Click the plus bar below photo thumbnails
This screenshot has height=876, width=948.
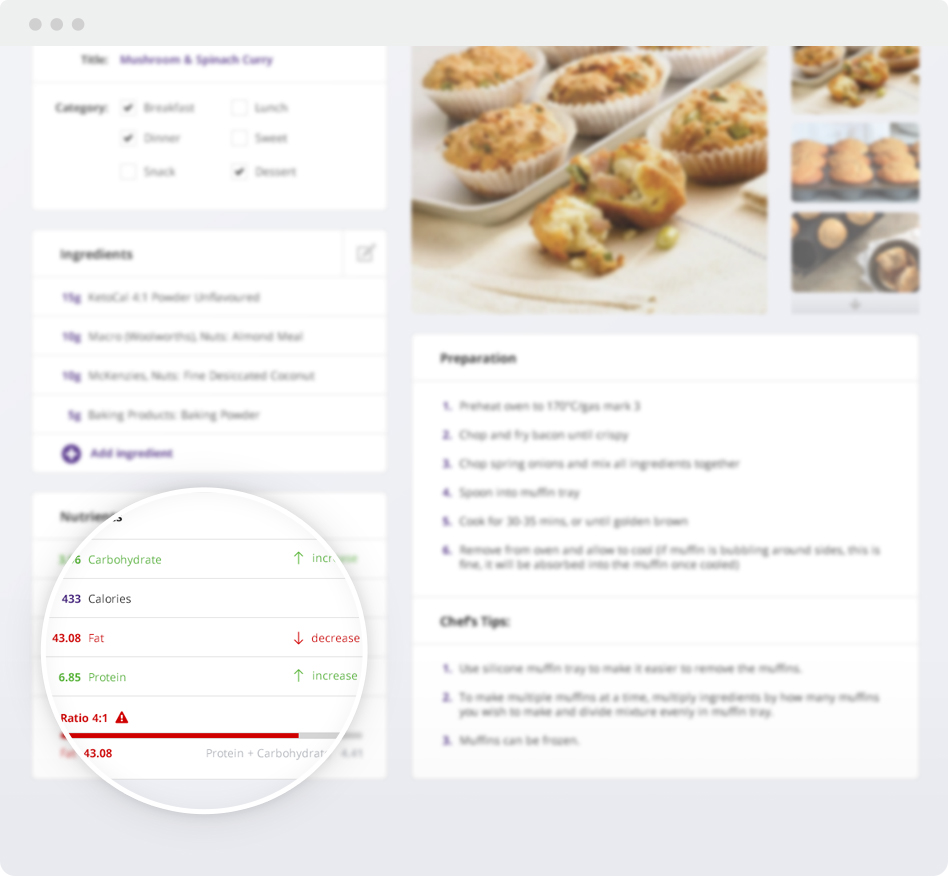click(x=855, y=305)
